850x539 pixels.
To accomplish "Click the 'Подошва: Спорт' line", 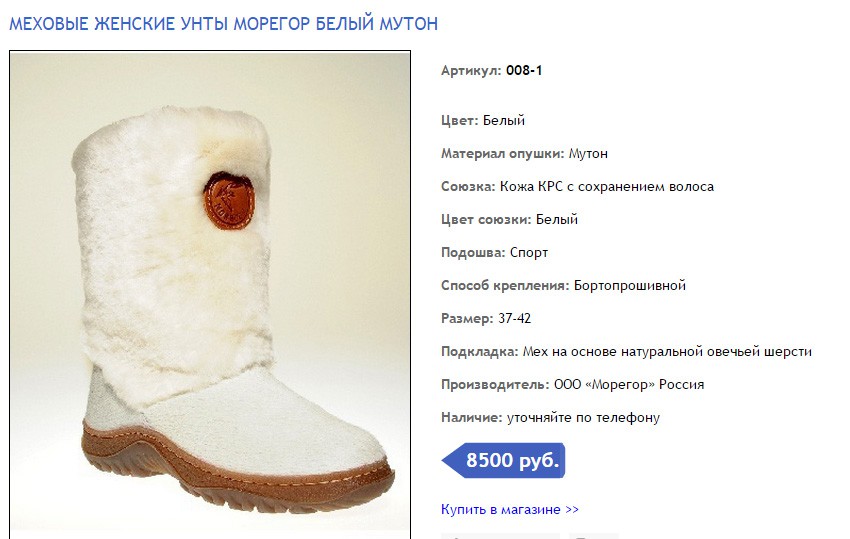I will [494, 253].
